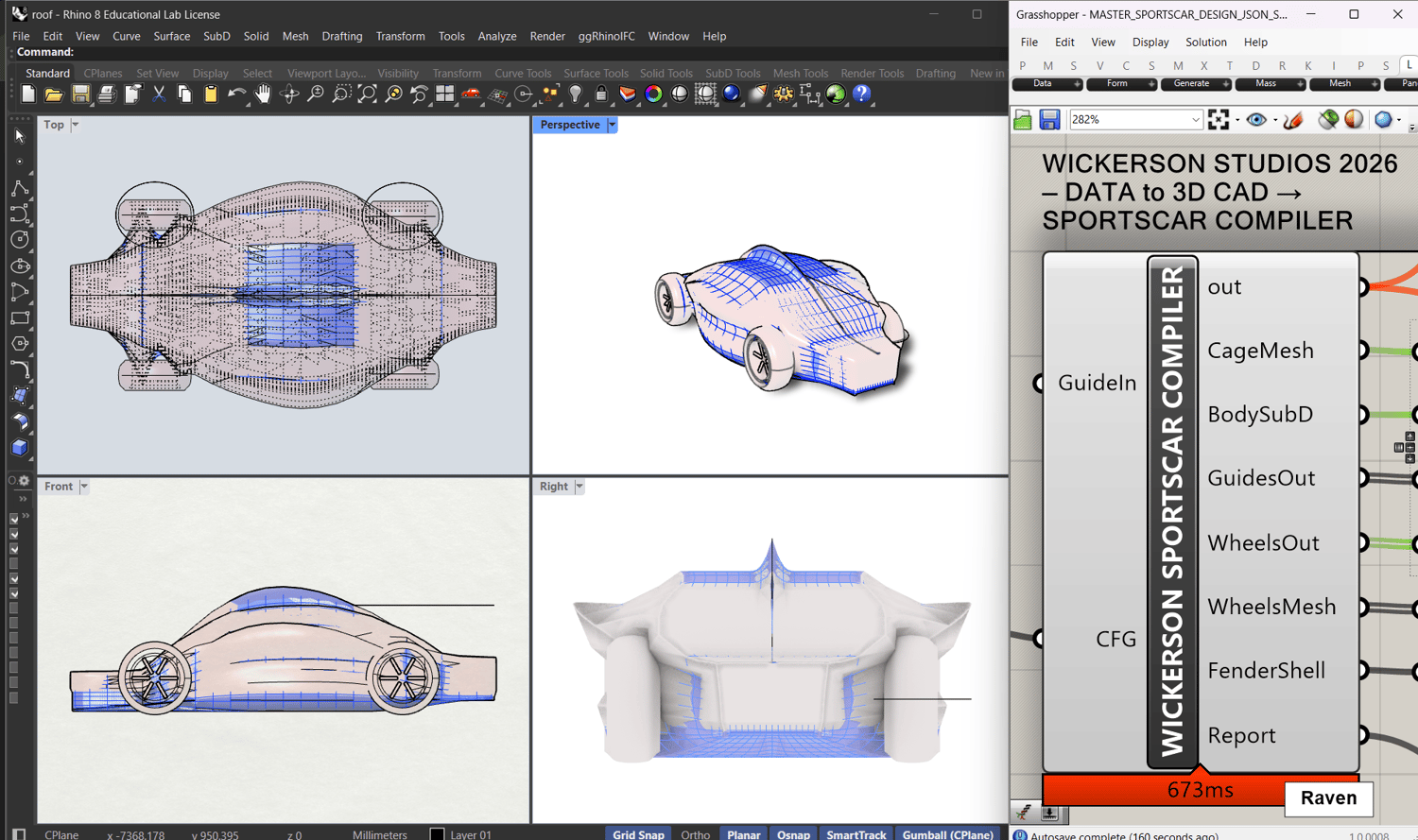Click the light bulb Hide objects icon
The height and width of the screenshot is (840, 1418).
[x=575, y=94]
